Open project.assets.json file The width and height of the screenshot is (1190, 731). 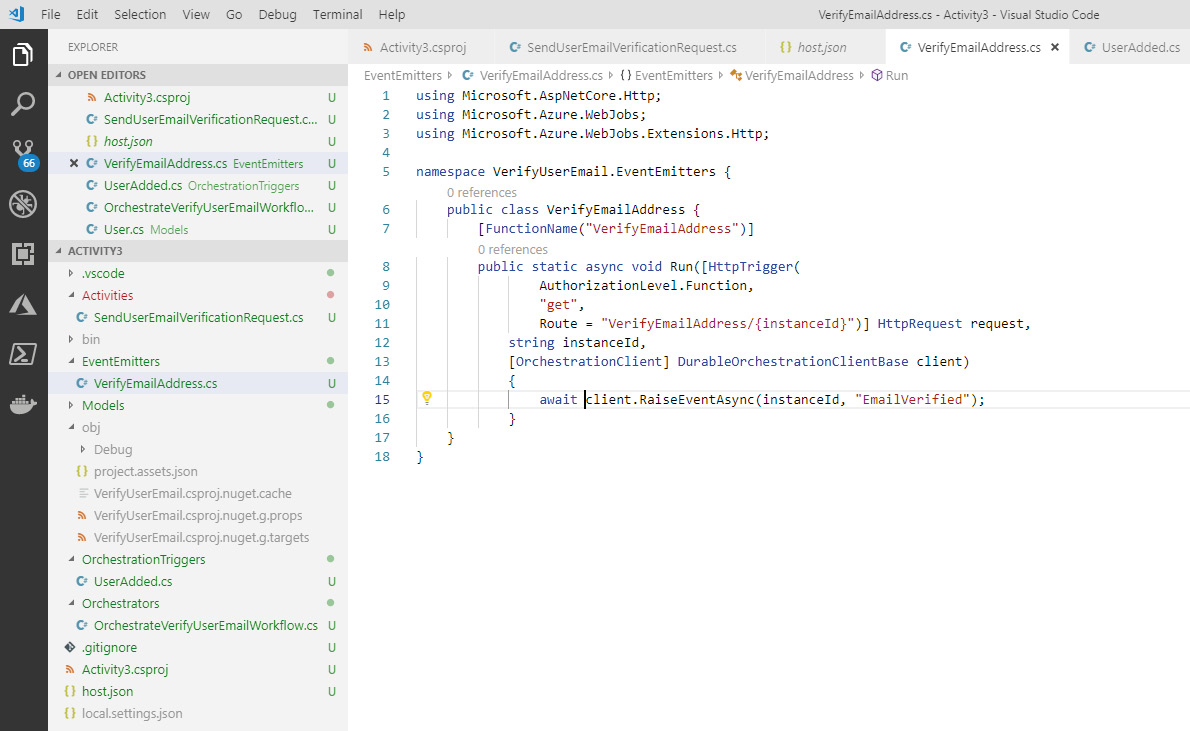click(x=198, y=471)
